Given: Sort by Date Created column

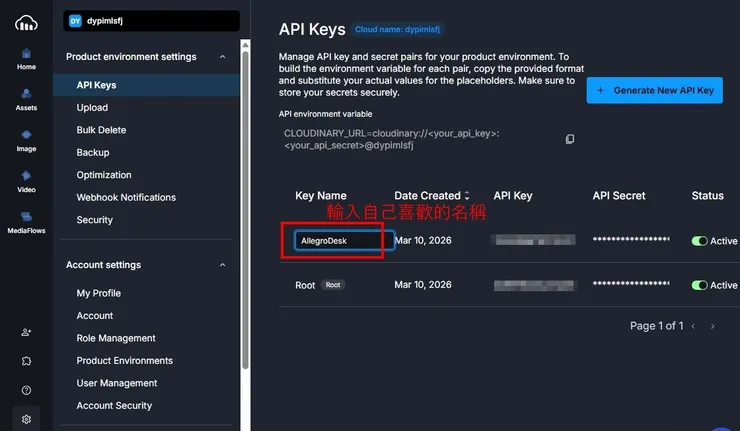Looking at the screenshot, I should coord(466,196).
